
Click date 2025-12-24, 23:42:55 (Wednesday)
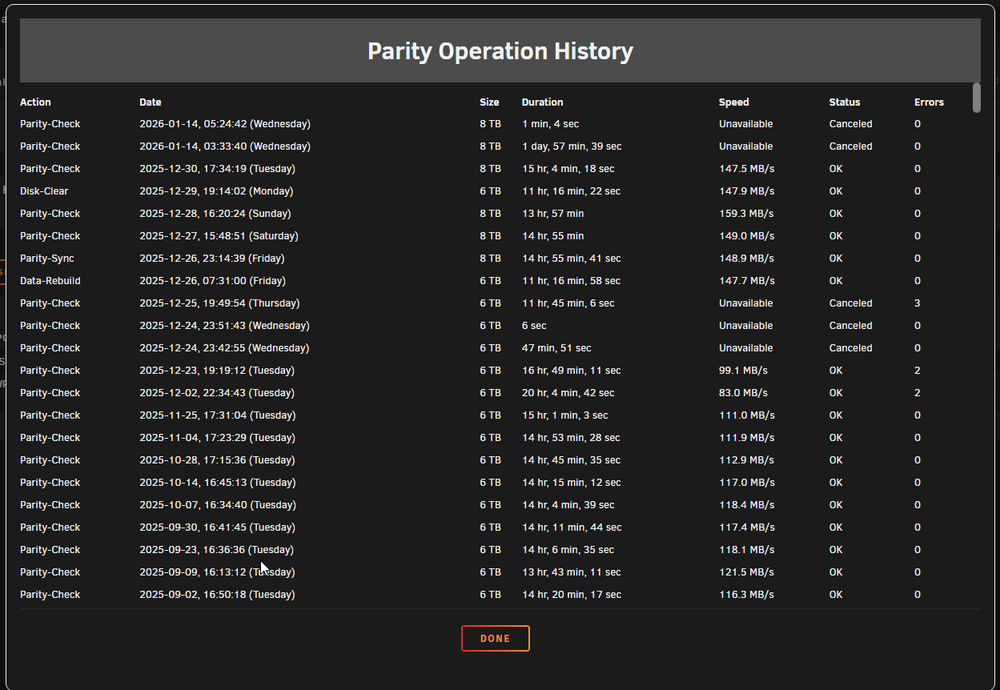(x=224, y=348)
